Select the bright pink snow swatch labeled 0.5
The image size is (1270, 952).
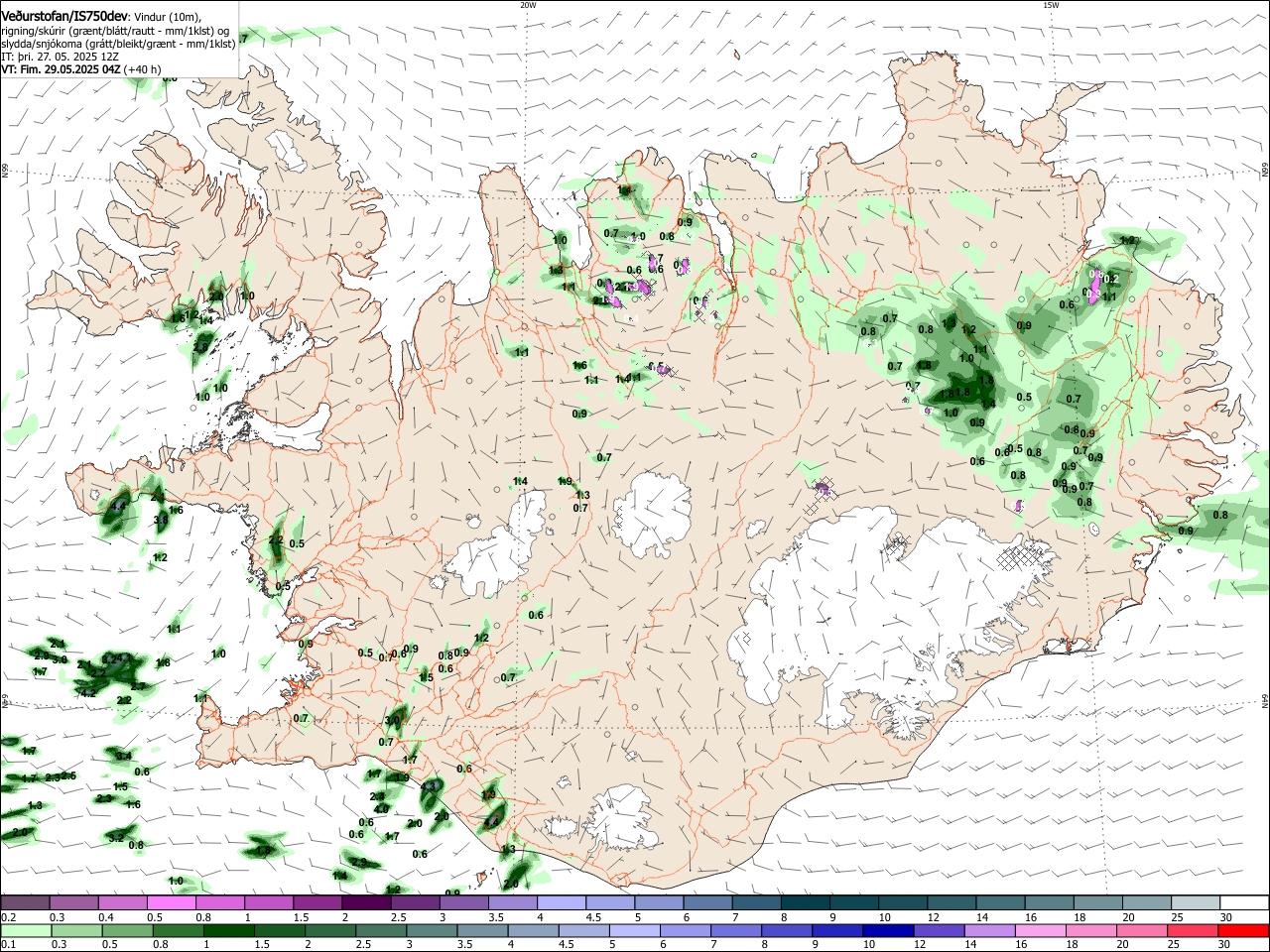[171, 903]
